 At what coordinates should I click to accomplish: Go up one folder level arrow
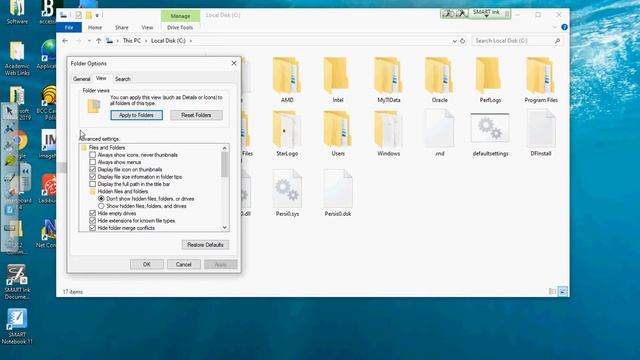pos(98,41)
